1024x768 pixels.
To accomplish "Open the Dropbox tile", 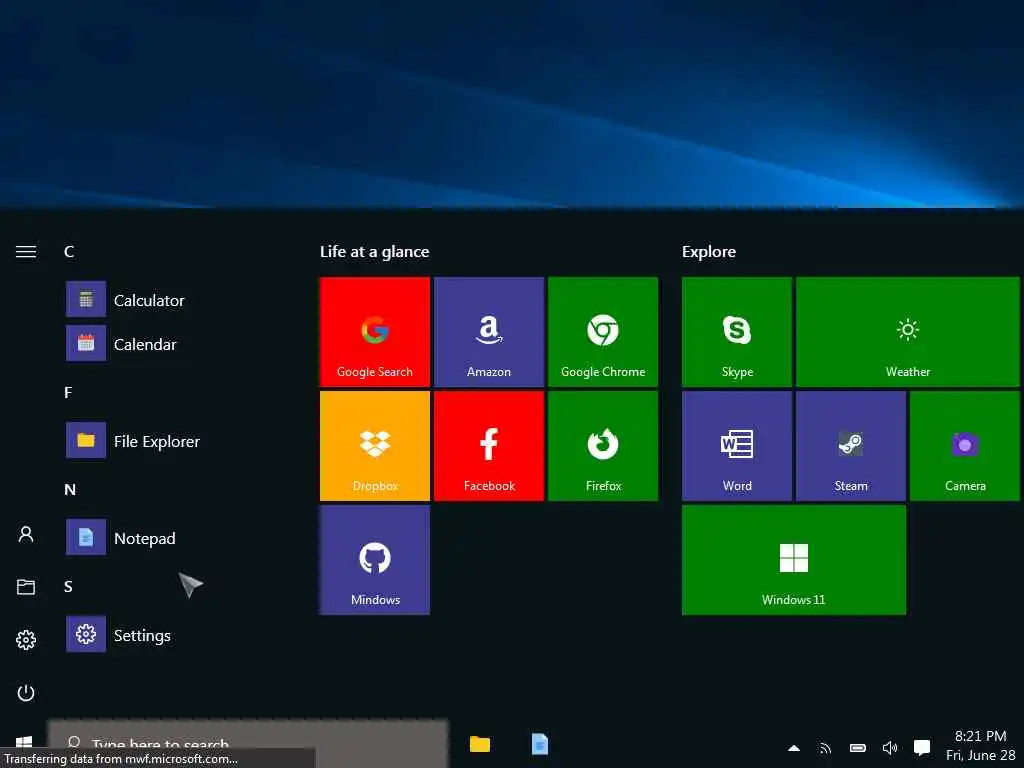I will click(375, 446).
